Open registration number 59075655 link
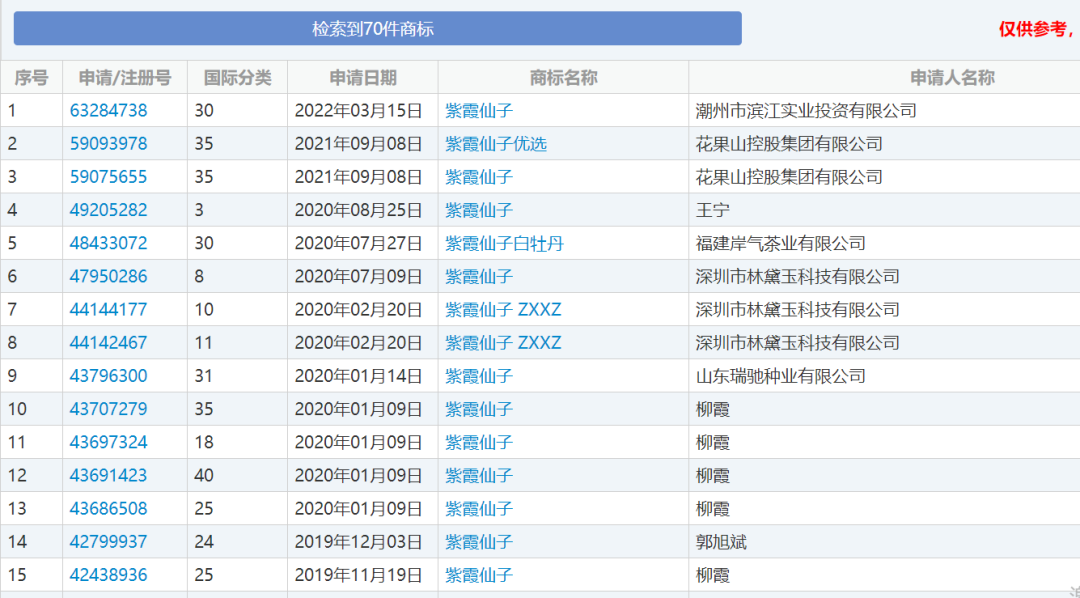 (108, 176)
